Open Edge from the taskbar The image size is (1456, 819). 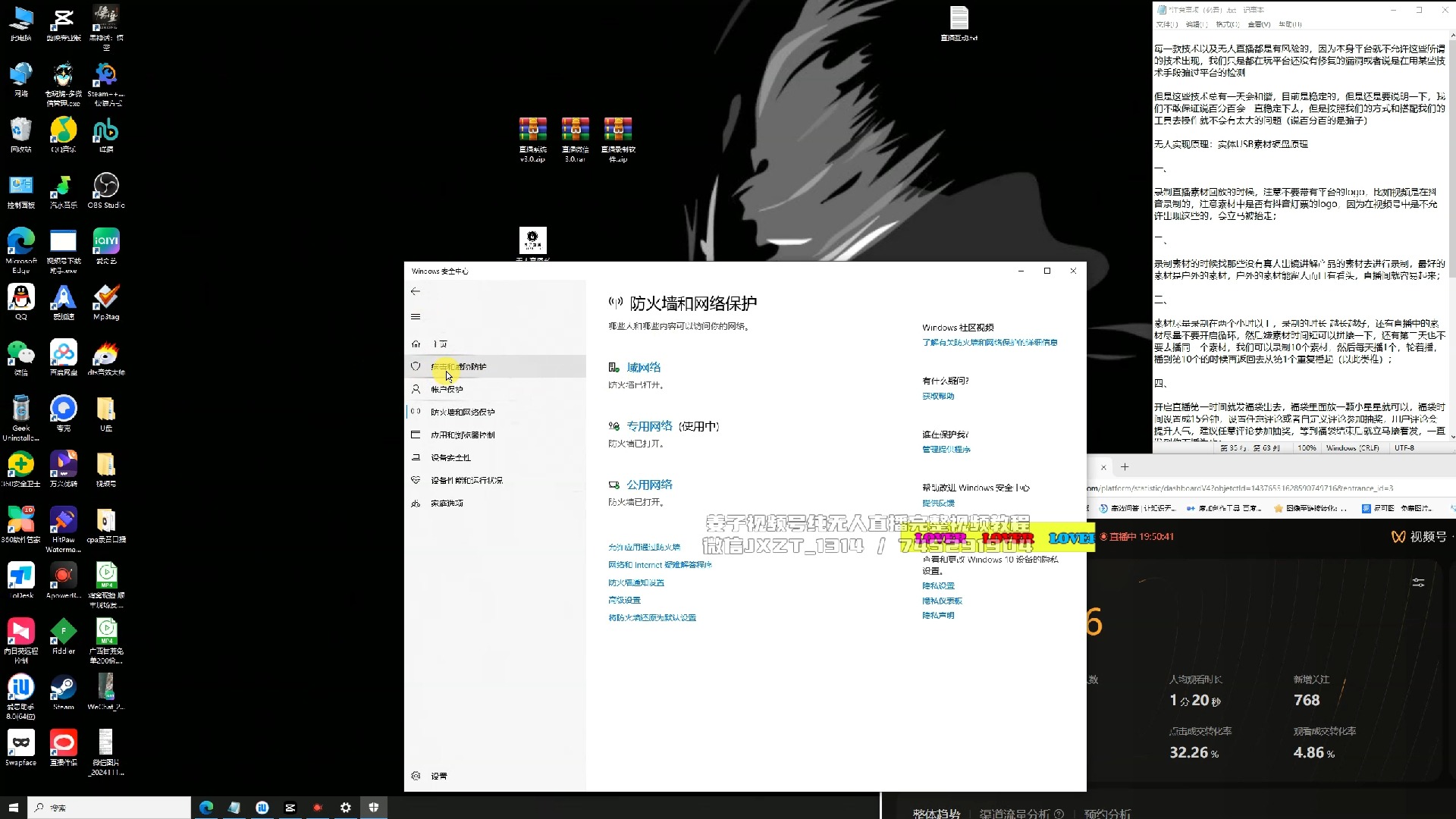(x=206, y=808)
